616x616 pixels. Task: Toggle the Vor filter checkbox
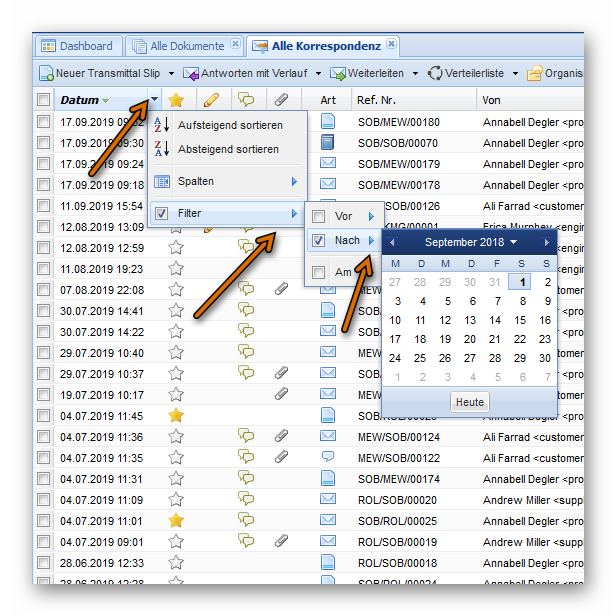pos(319,216)
